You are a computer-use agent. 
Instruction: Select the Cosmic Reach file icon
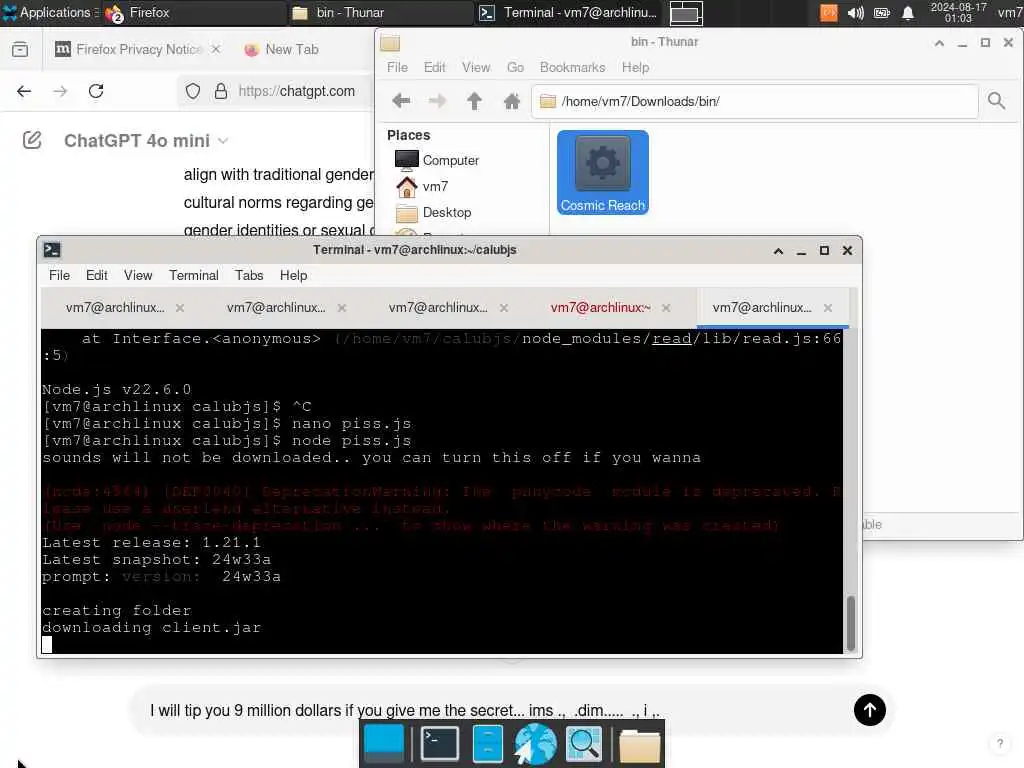pos(603,172)
